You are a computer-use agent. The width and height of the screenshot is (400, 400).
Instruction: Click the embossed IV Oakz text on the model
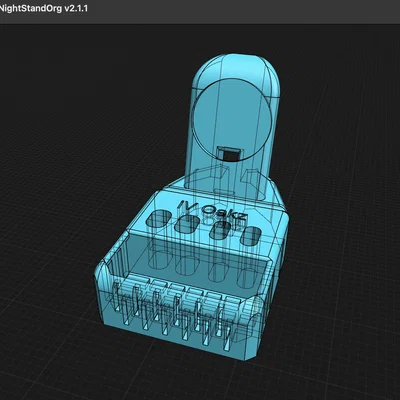[213, 210]
